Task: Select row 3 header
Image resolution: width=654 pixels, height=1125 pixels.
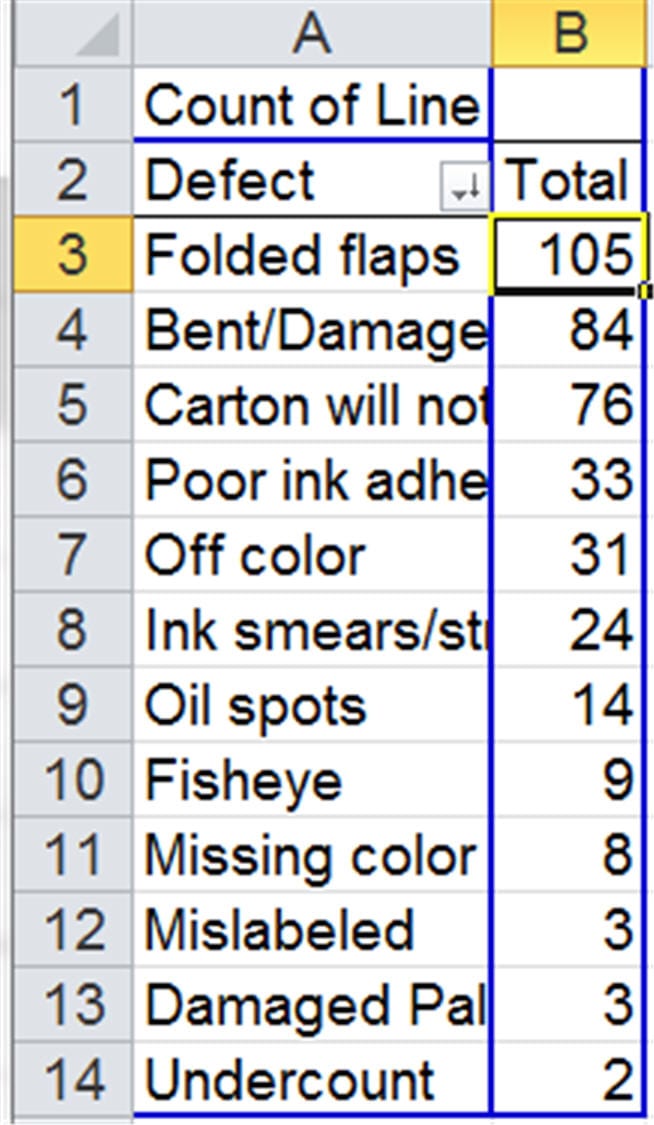Action: pyautogui.click(x=70, y=255)
